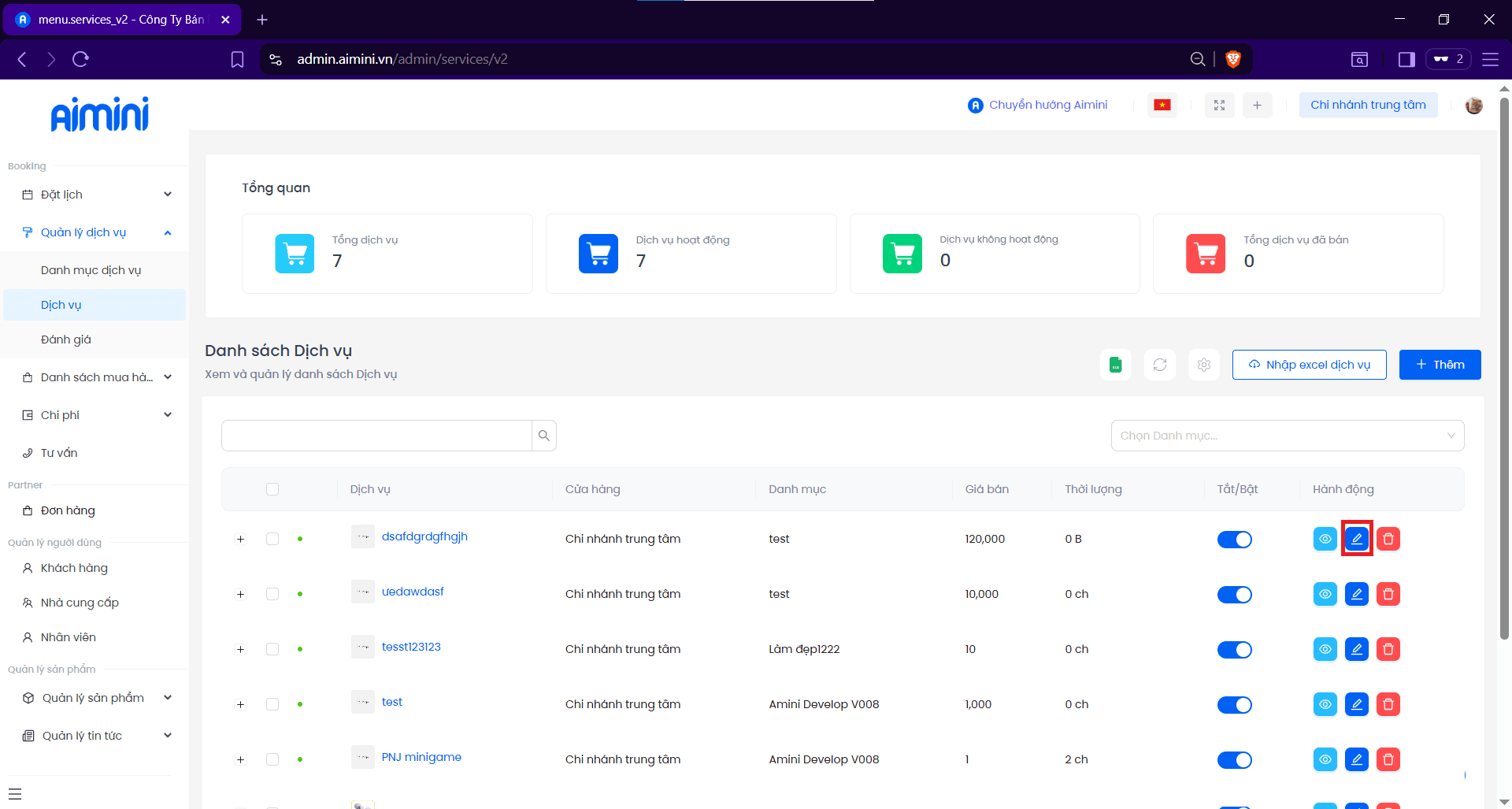Click the search magnifier button
1512x809 pixels.
543,436
